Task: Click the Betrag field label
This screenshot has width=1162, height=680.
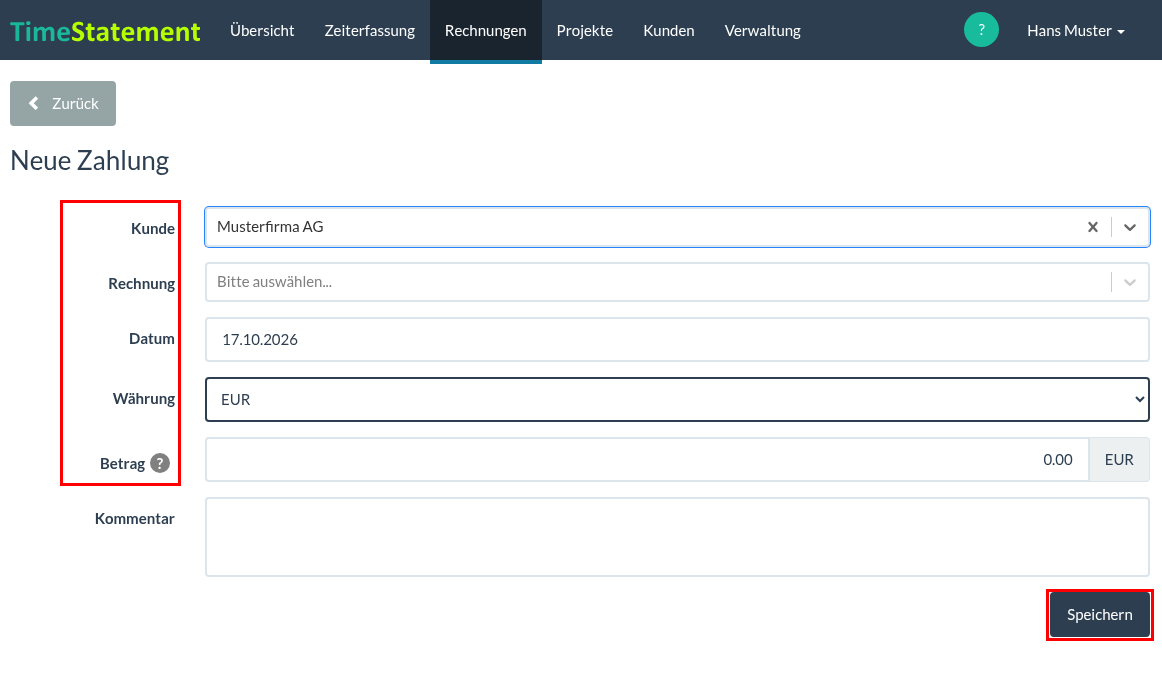Action: click(x=122, y=464)
